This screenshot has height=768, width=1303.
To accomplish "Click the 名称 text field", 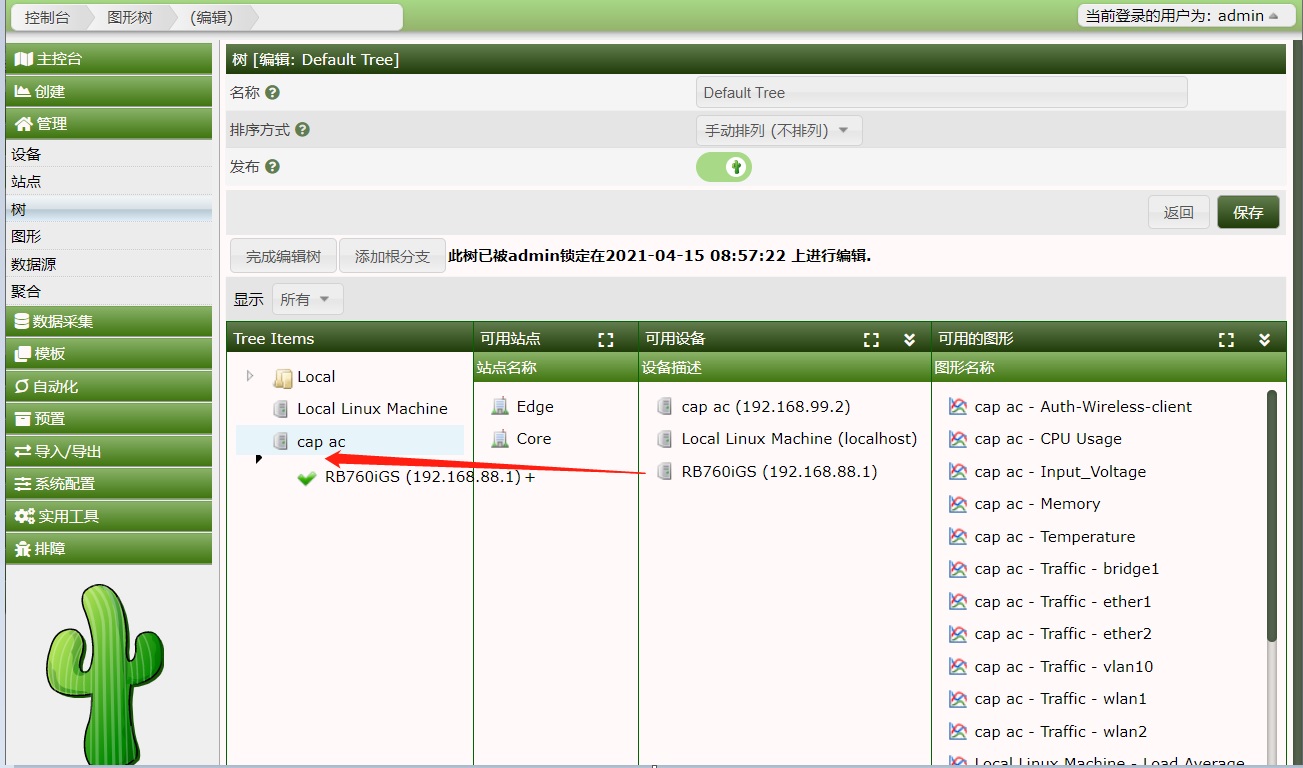I will (940, 93).
